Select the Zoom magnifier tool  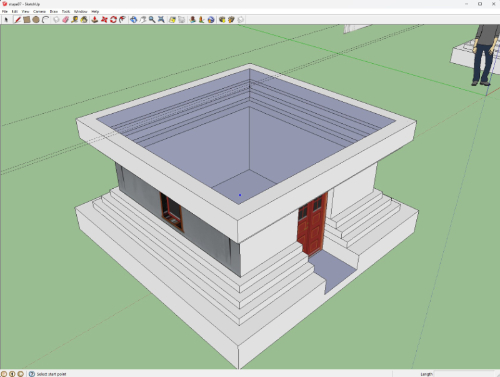pos(152,20)
